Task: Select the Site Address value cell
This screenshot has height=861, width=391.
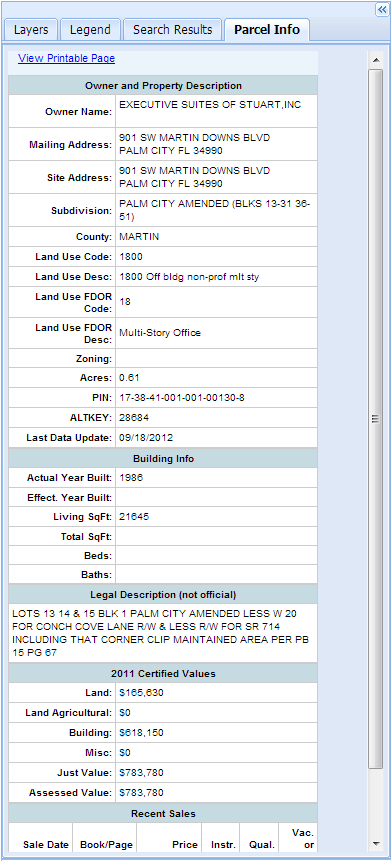Action: tap(216, 177)
